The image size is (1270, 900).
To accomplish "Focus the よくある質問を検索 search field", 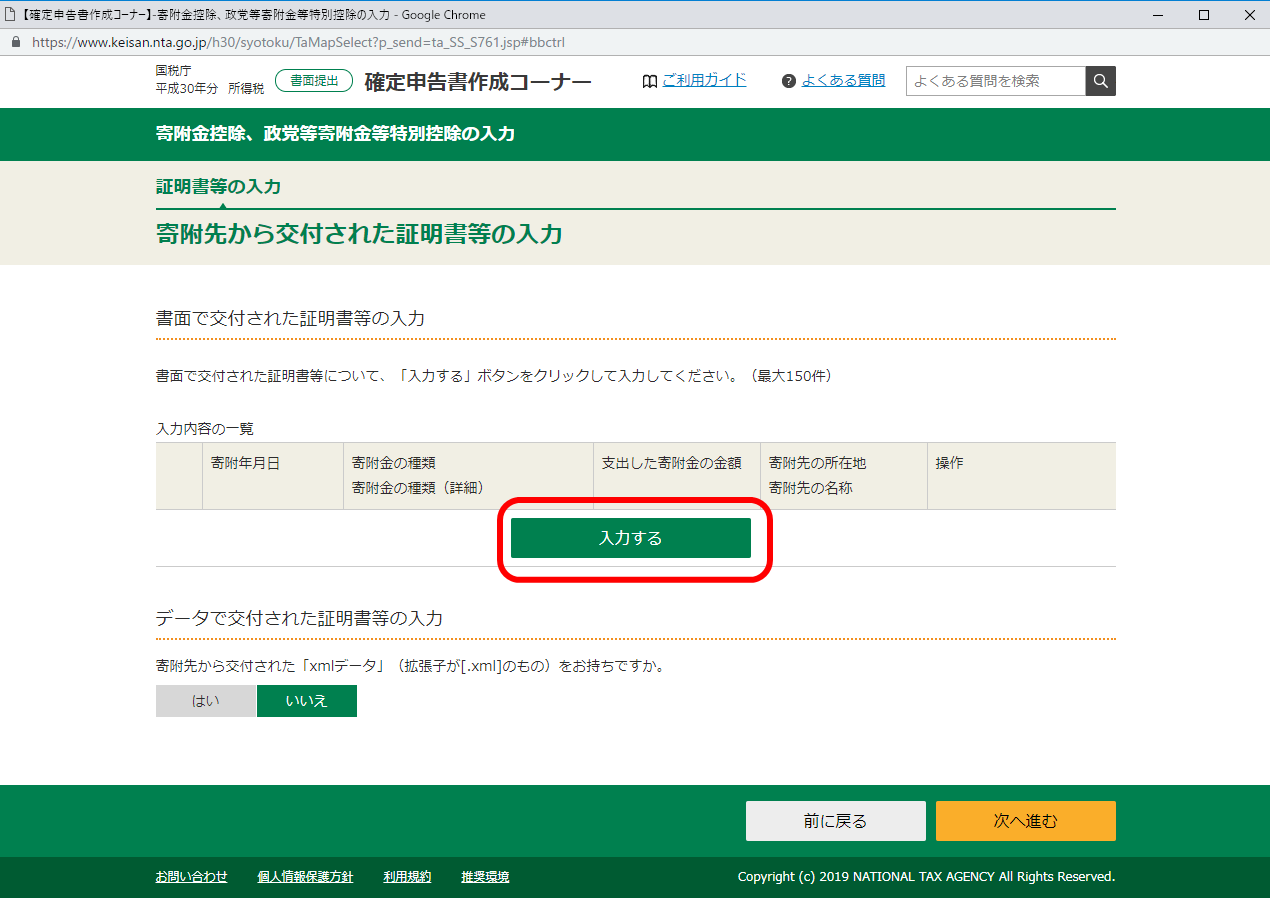I will (x=995, y=81).
